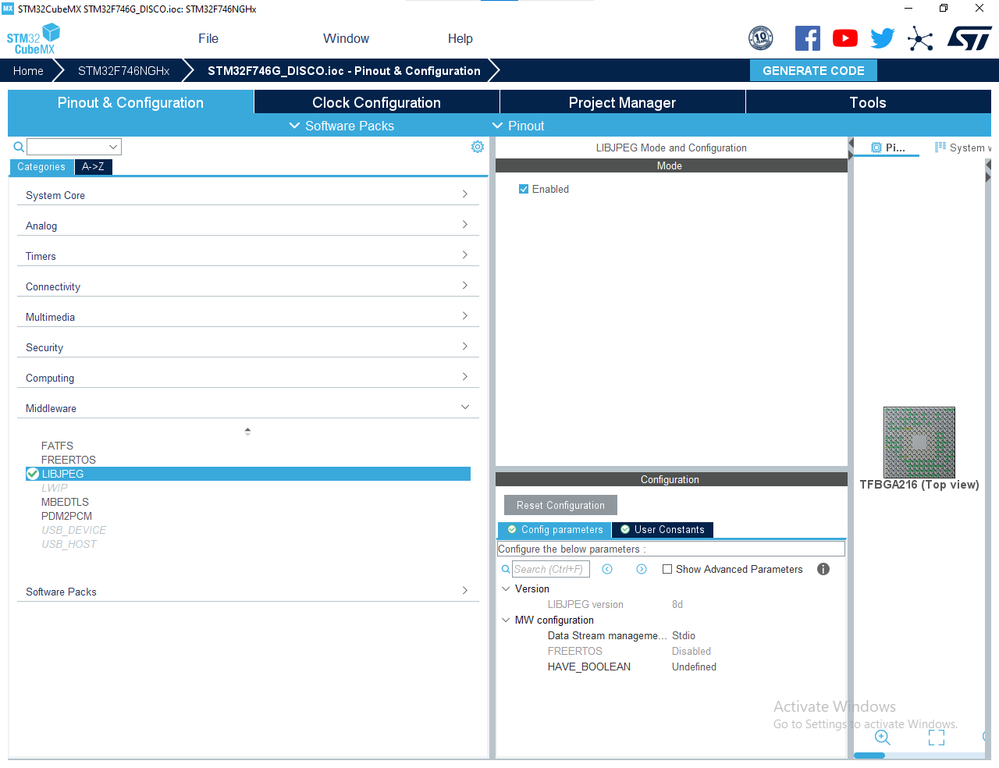This screenshot has height=768, width=999.
Task: Open the User Constants tab
Action: coord(663,530)
